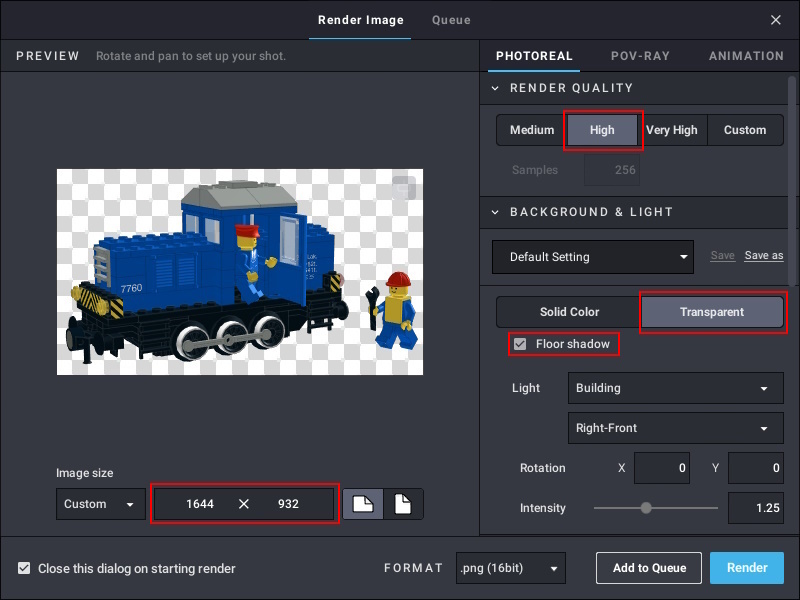800x600 pixels.
Task: Uncheck Close this dialog on starting render
Action: [x=24, y=568]
